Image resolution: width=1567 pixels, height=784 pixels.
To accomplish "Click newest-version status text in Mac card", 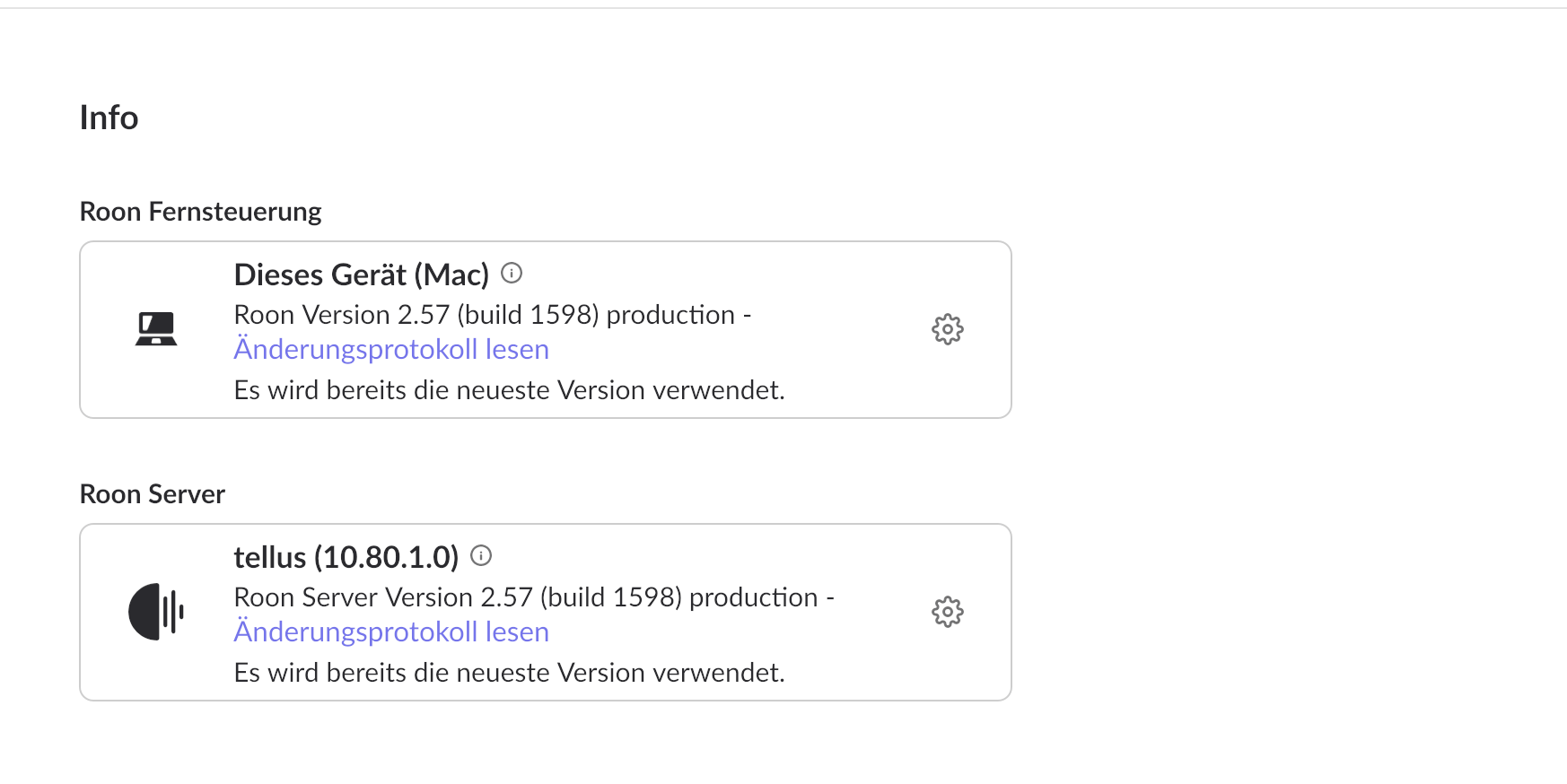I will point(509,390).
